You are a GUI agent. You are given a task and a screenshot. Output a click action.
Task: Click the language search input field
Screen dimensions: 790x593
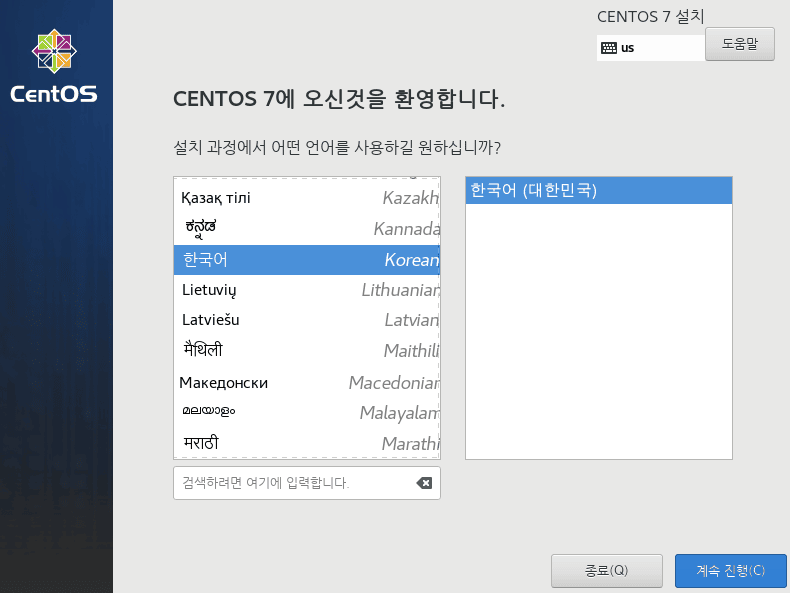[307, 483]
